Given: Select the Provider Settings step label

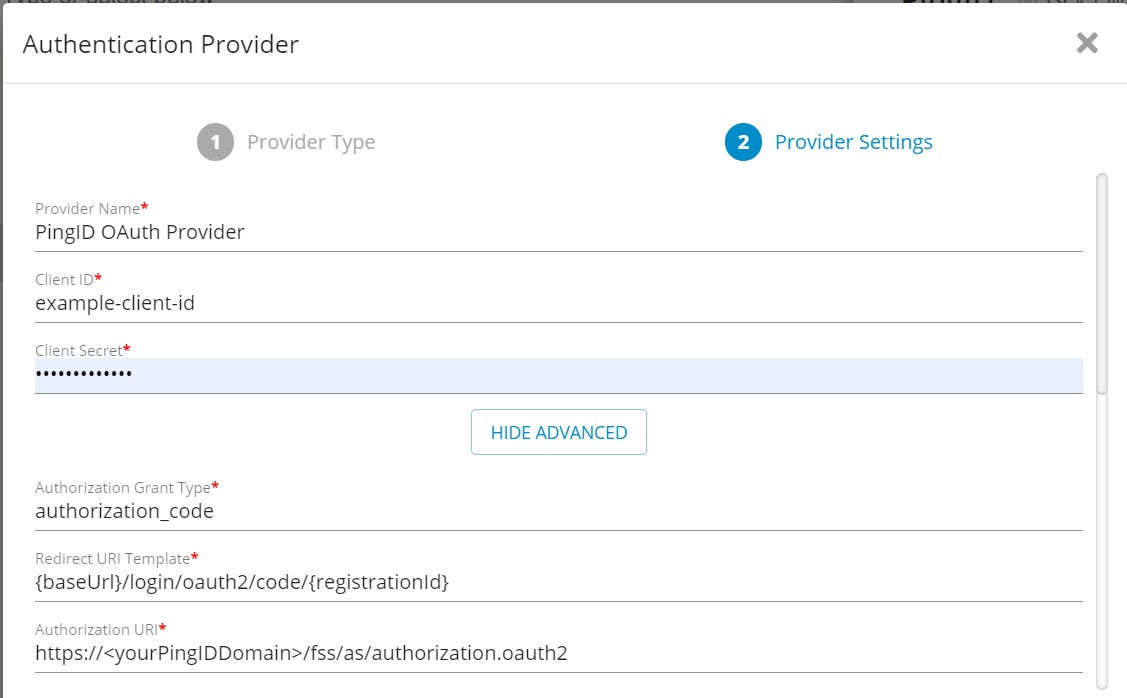Looking at the screenshot, I should pos(853,142).
